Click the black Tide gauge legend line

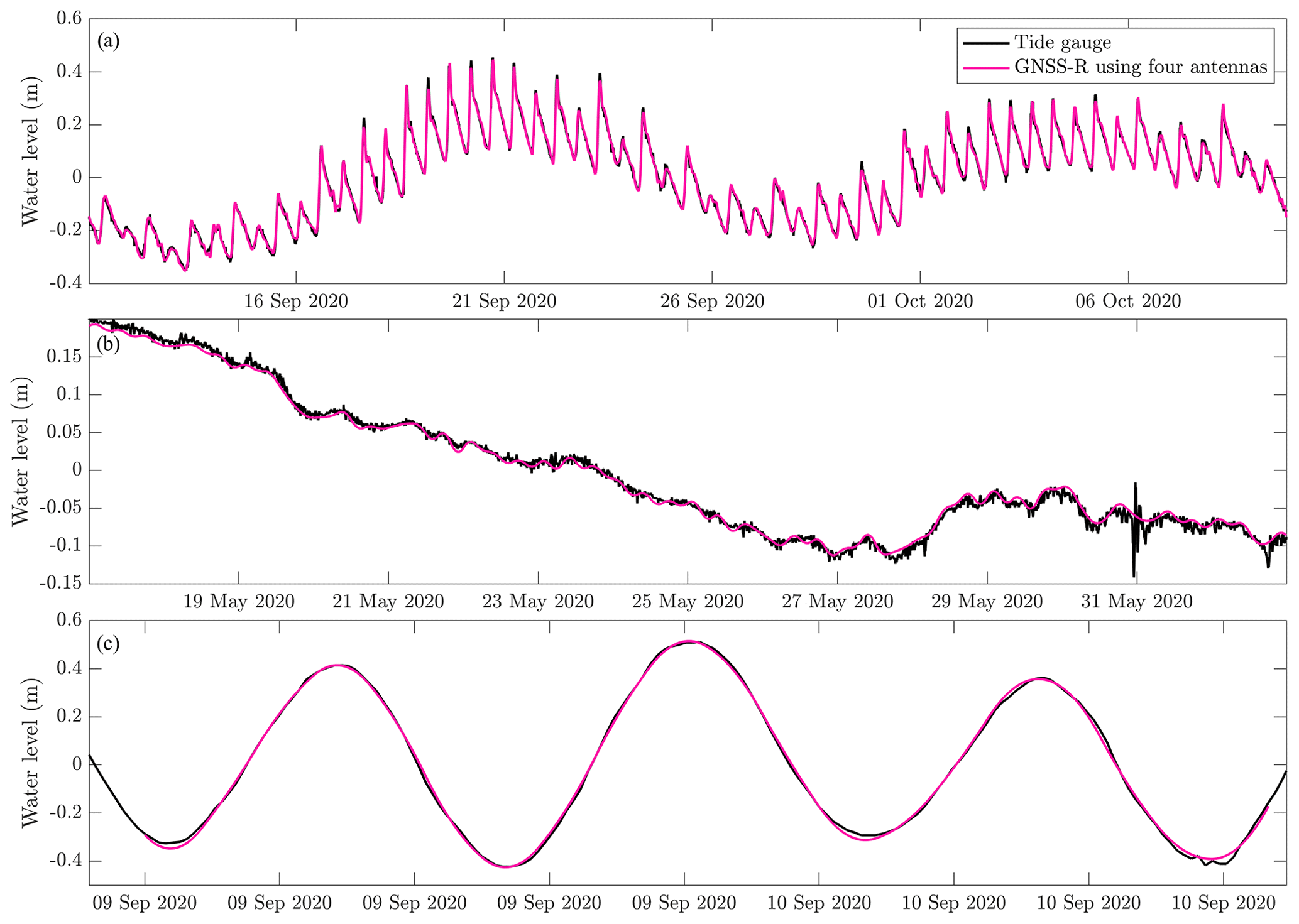click(x=986, y=43)
